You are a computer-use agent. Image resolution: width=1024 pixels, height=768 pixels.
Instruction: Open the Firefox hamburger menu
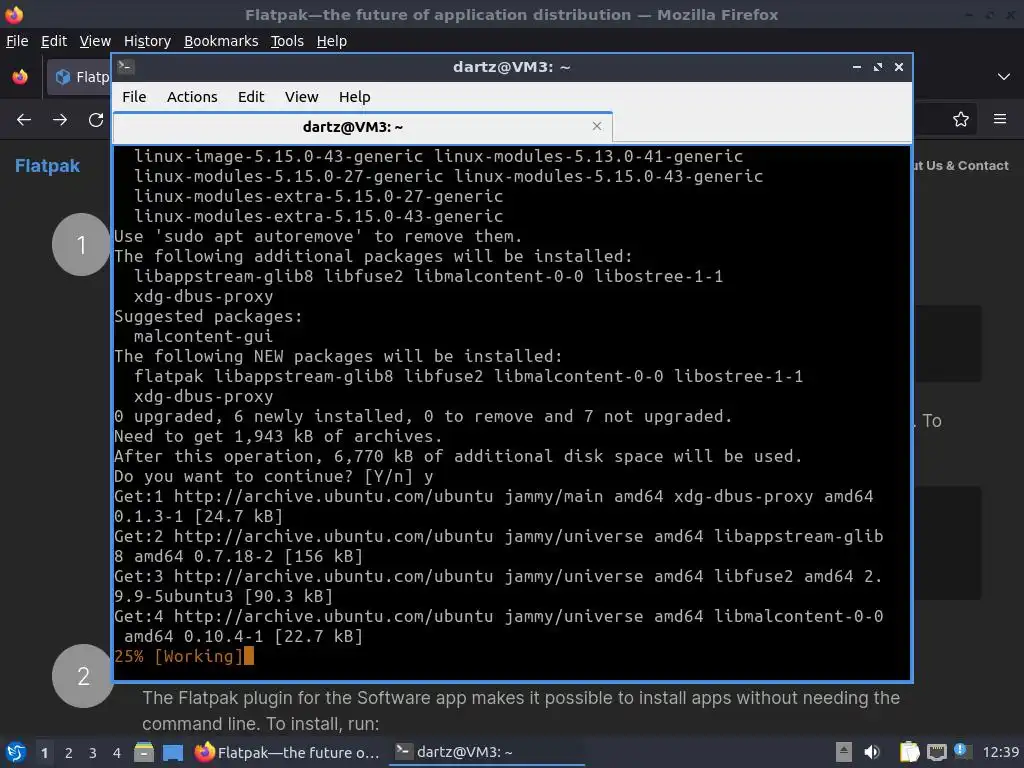coord(1000,119)
